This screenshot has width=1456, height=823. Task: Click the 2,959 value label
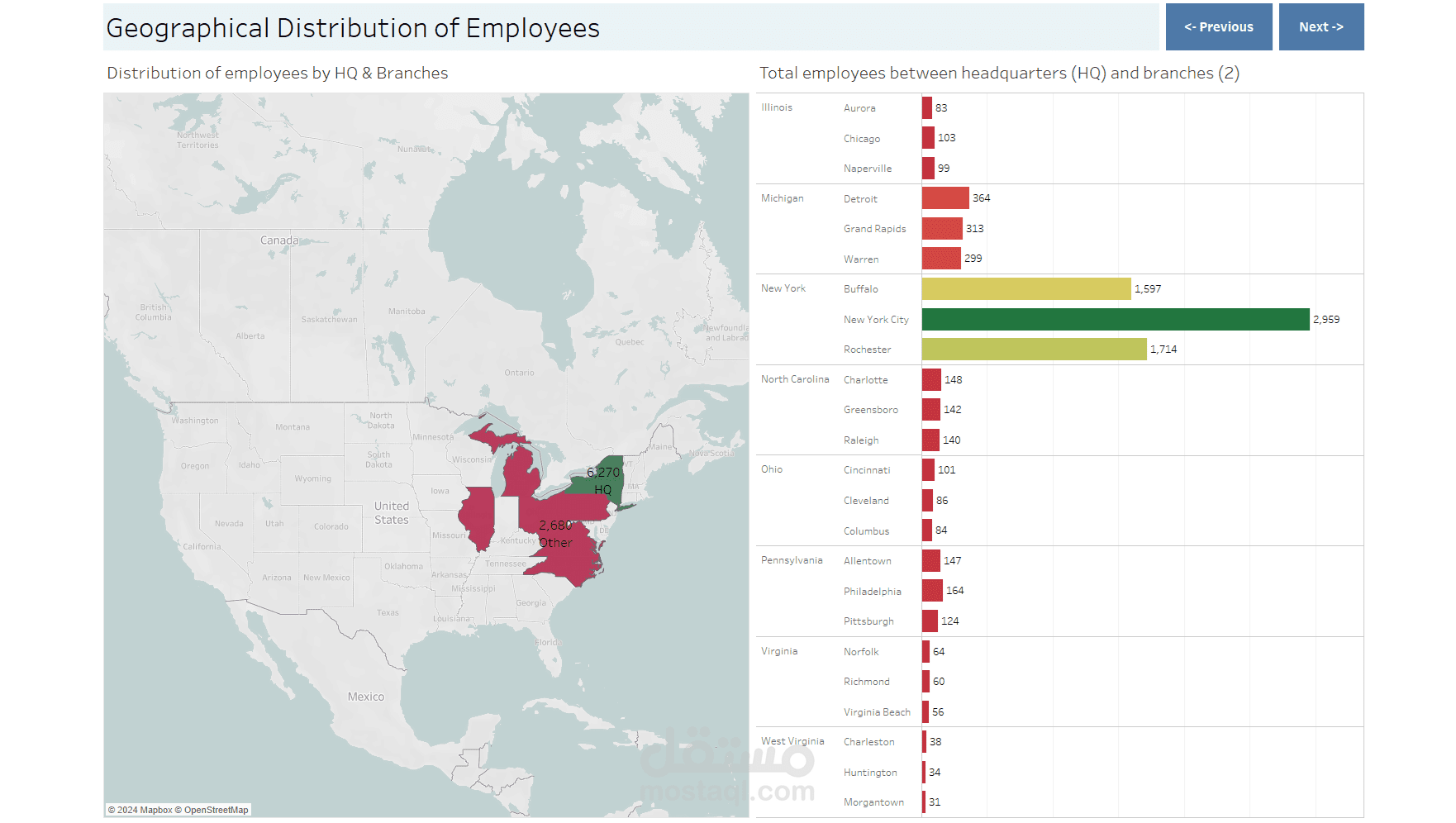click(x=1326, y=320)
